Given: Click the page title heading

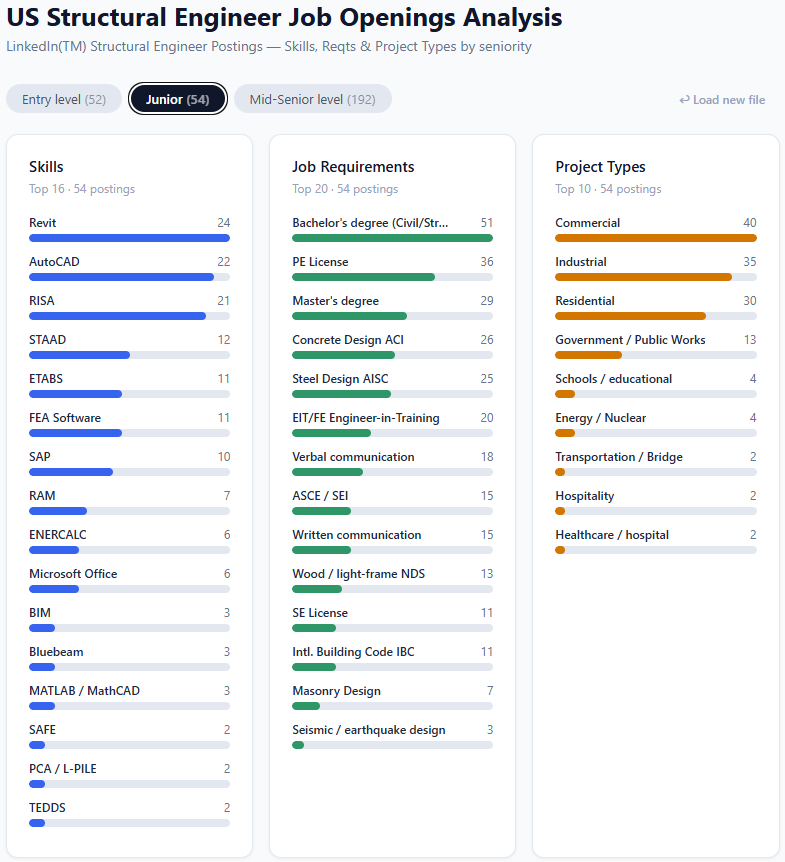Looking at the screenshot, I should click(x=284, y=18).
